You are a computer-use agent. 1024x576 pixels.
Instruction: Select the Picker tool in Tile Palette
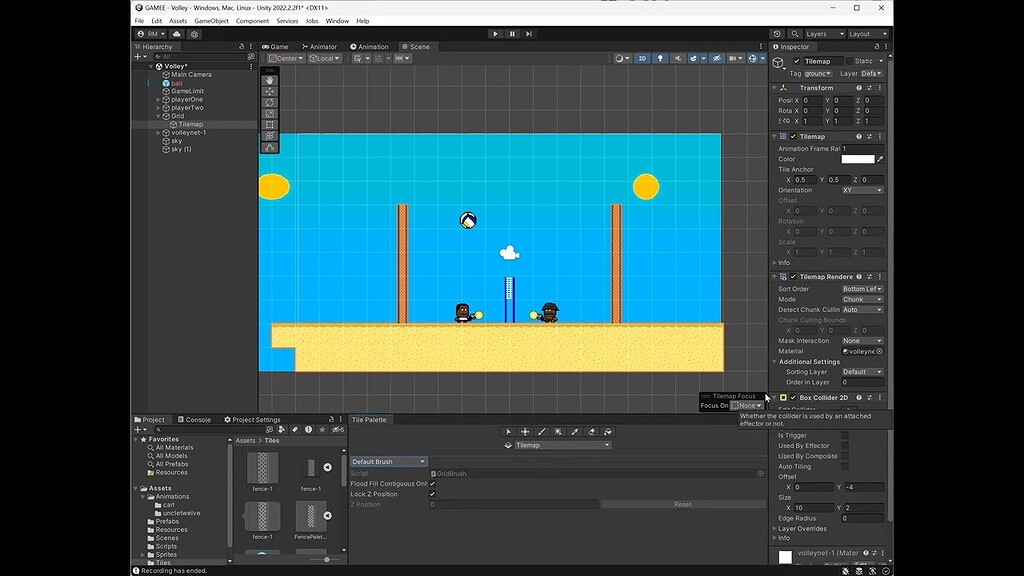click(574, 432)
